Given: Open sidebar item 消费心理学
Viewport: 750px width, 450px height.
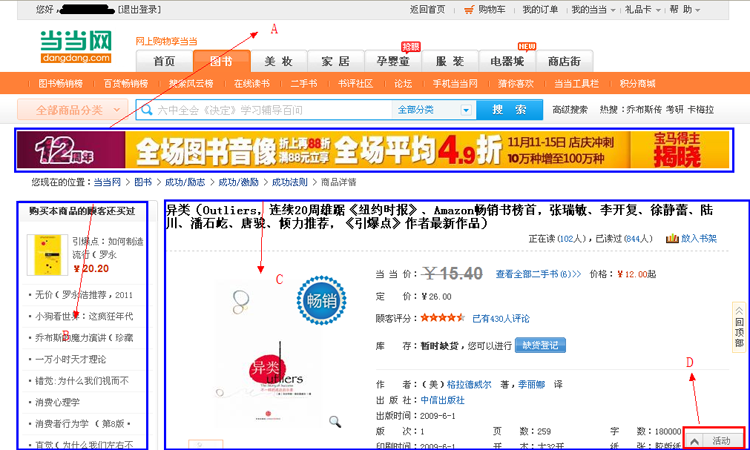Looking at the screenshot, I should (57, 402).
